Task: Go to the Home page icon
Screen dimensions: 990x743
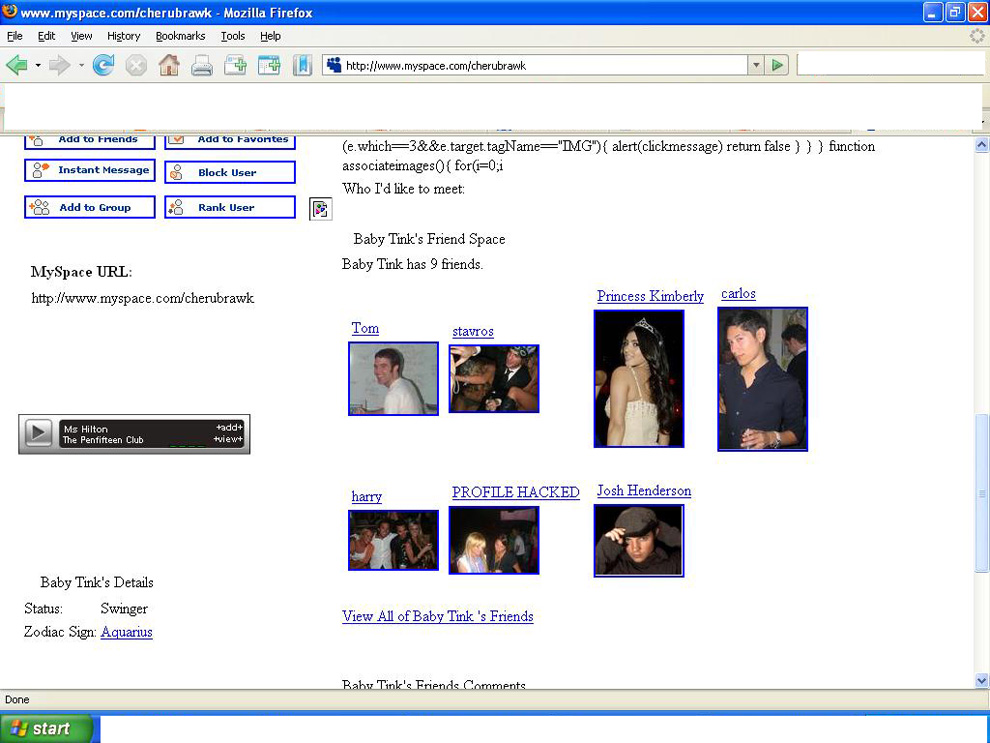Action: (x=169, y=65)
